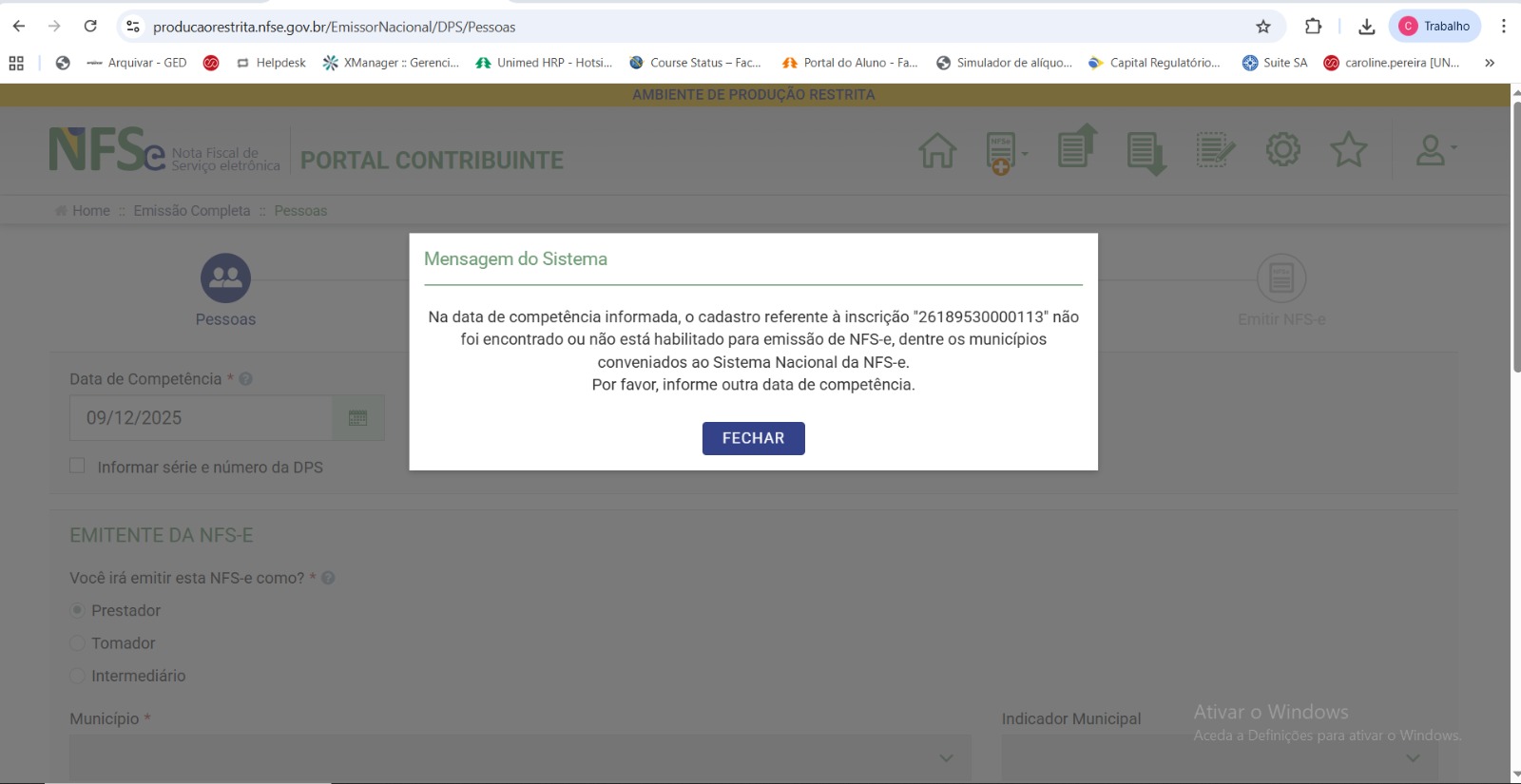Click the FECHAR button in dialog
1521x784 pixels.
point(753,438)
